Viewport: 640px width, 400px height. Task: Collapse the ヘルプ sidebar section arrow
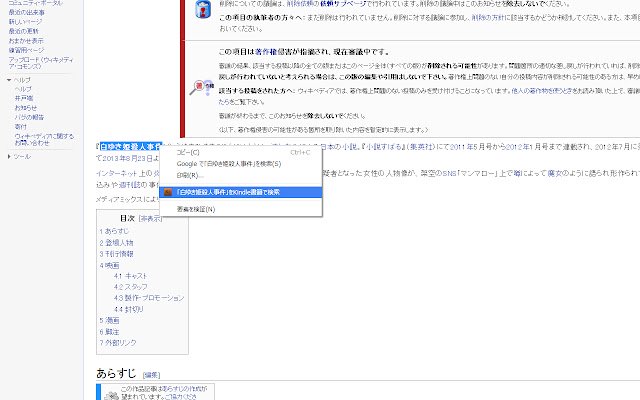(9, 80)
